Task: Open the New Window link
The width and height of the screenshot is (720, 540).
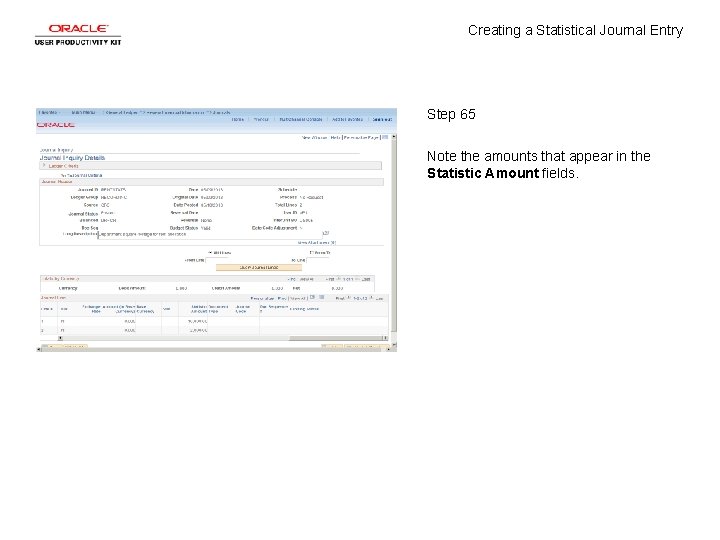Action: tap(315, 138)
